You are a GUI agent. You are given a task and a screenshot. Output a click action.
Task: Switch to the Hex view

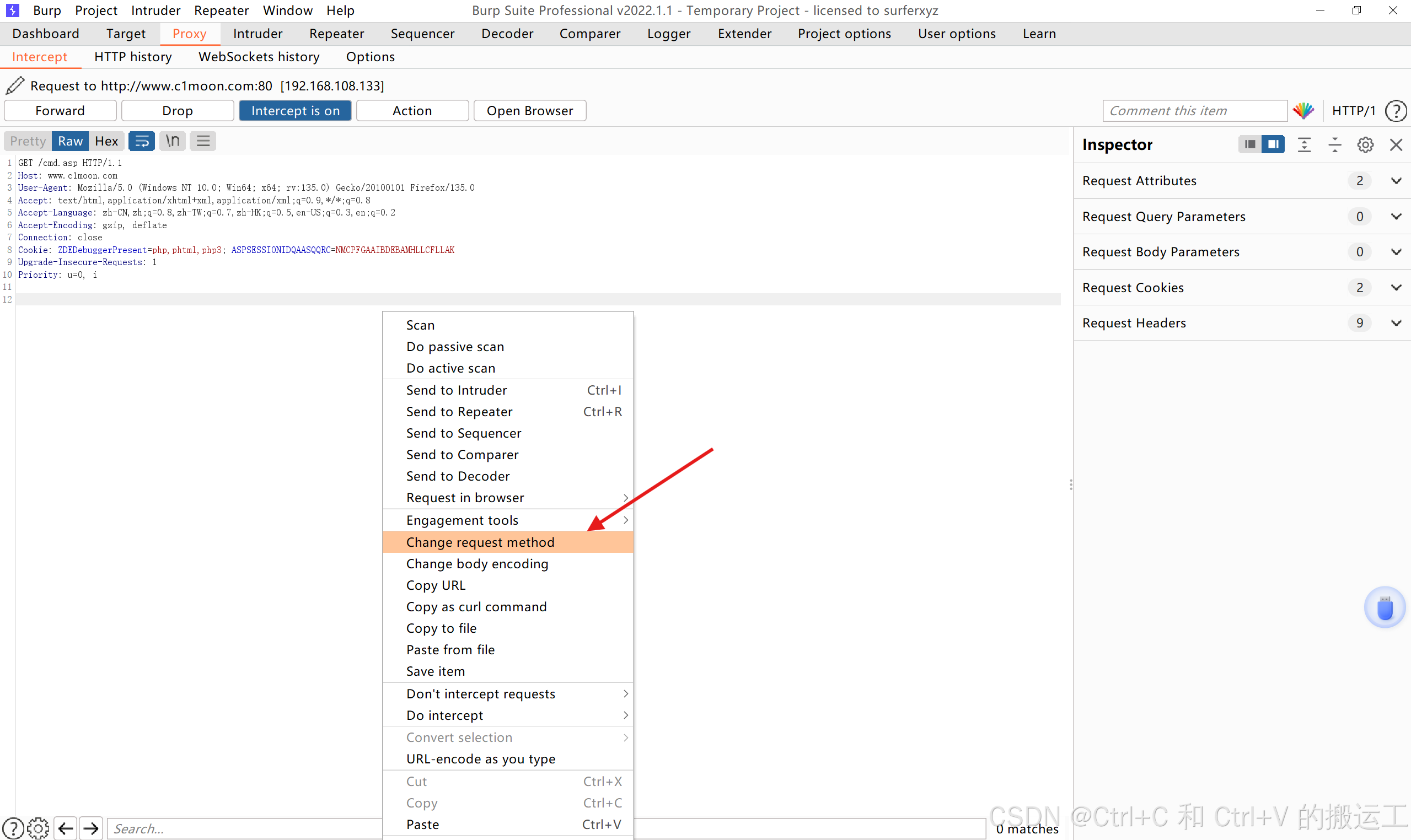tap(106, 141)
